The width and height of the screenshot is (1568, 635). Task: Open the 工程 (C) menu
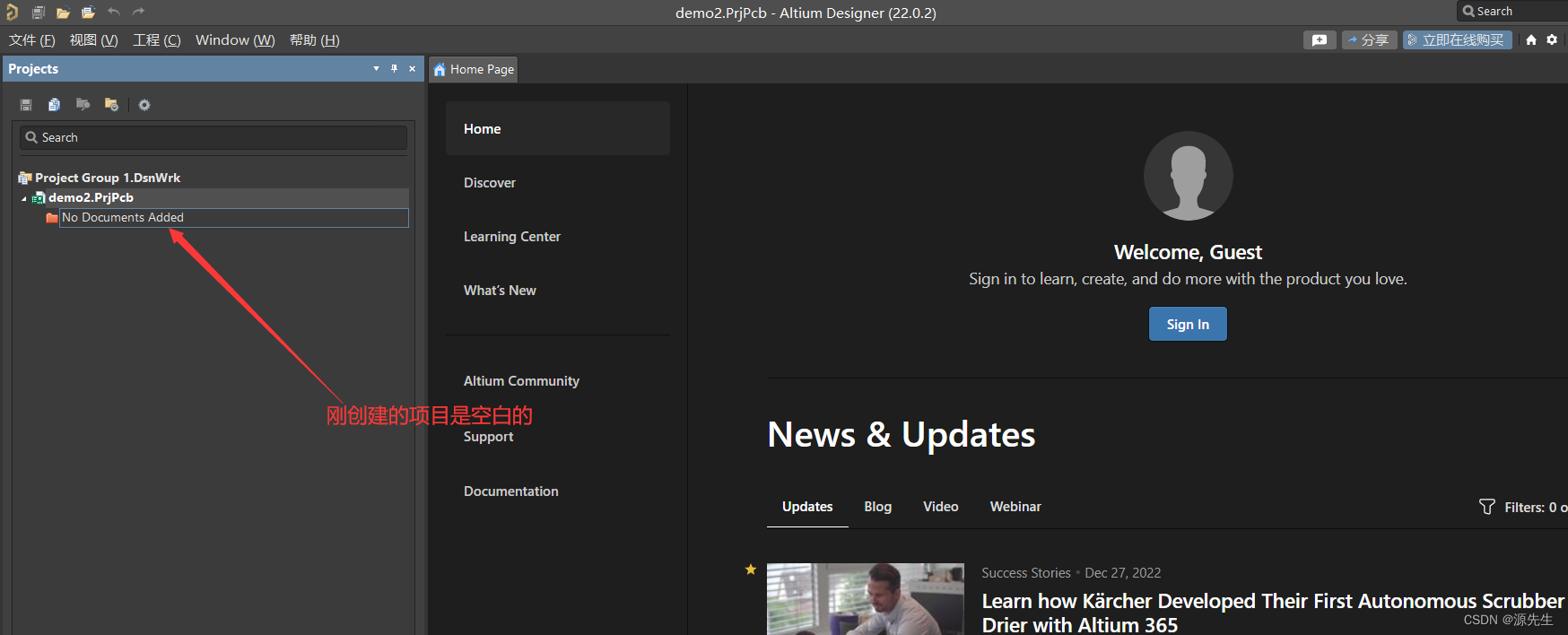click(157, 40)
